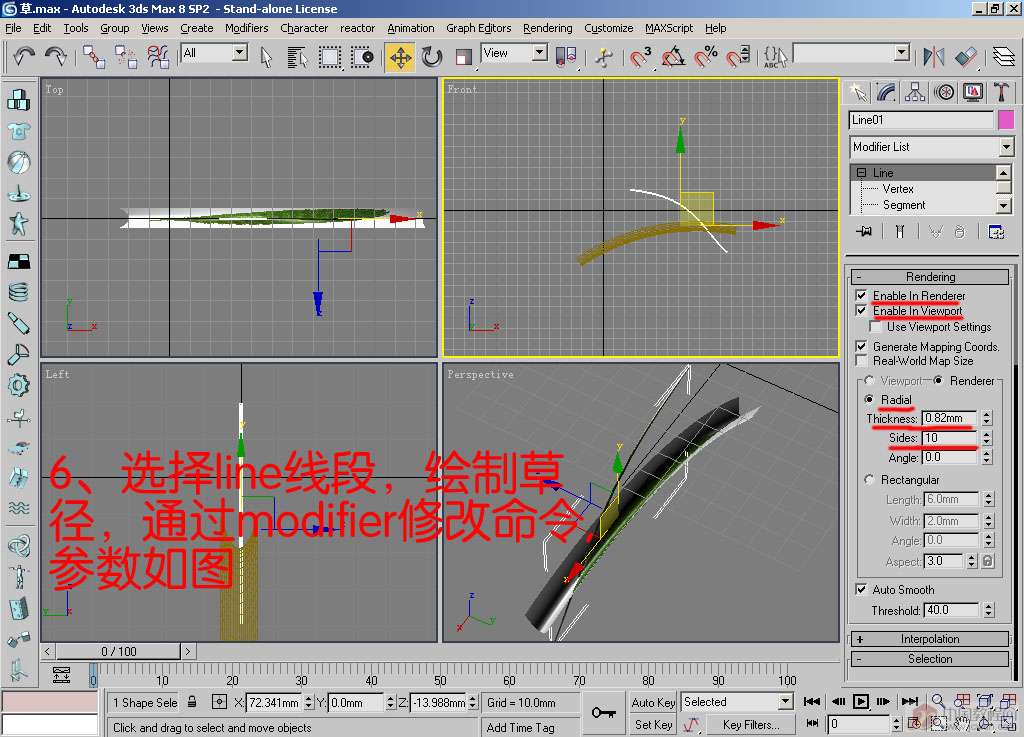Open the MAXScript menu

click(x=669, y=28)
